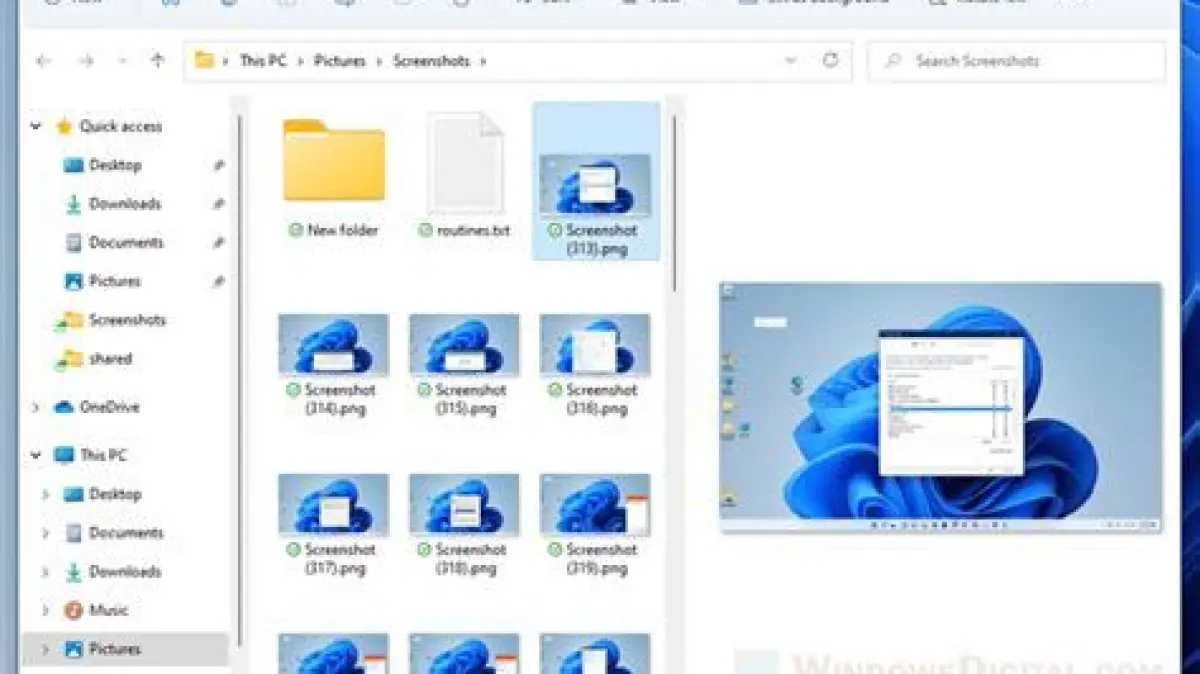Refresh the Screenshots folder view

coord(830,61)
